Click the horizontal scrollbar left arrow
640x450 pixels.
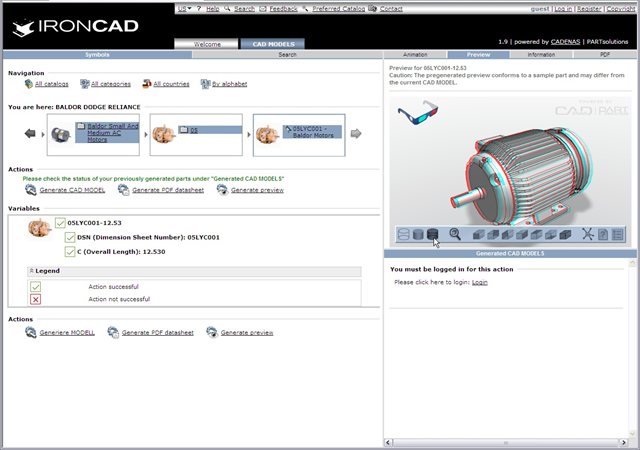(389, 443)
